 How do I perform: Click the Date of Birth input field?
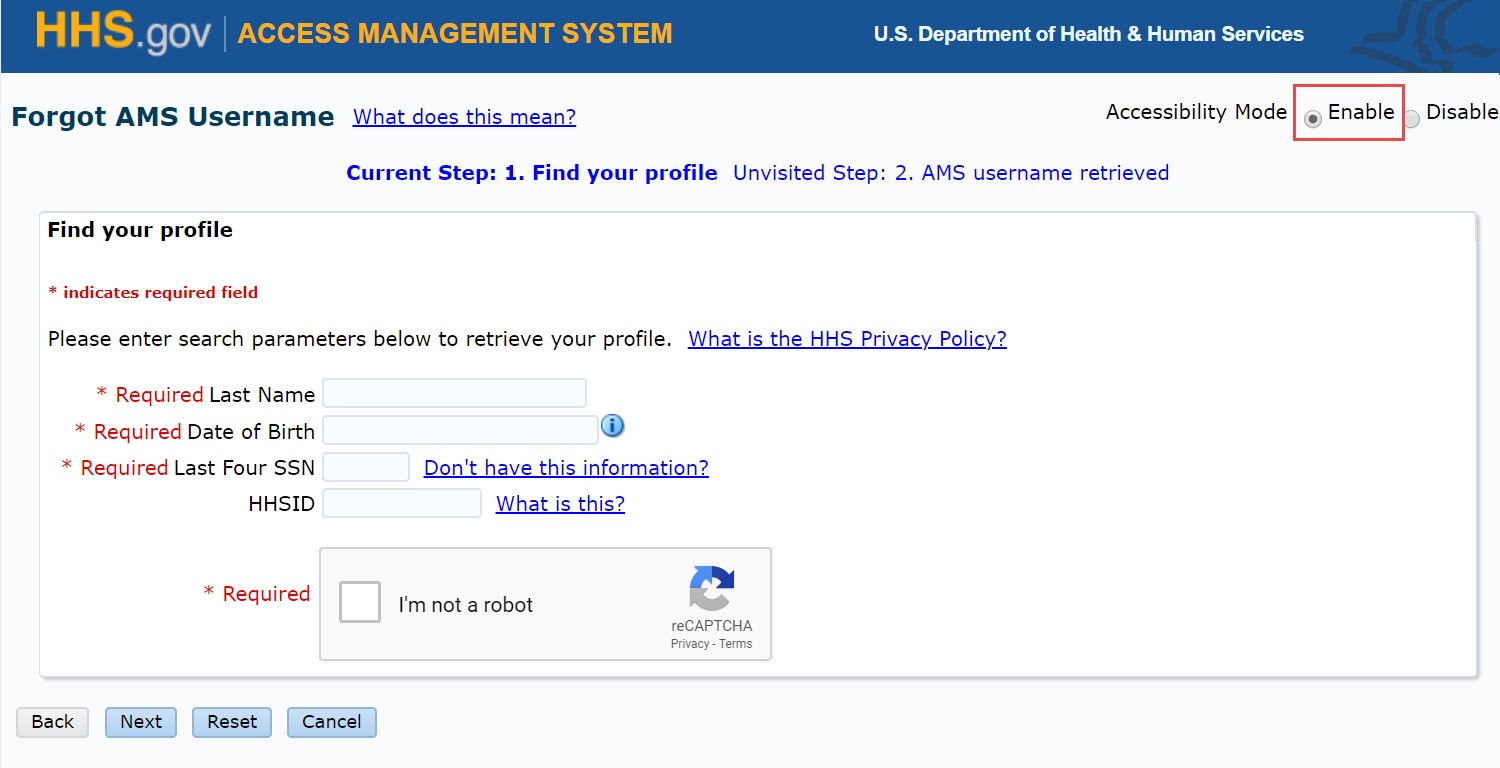tap(459, 429)
